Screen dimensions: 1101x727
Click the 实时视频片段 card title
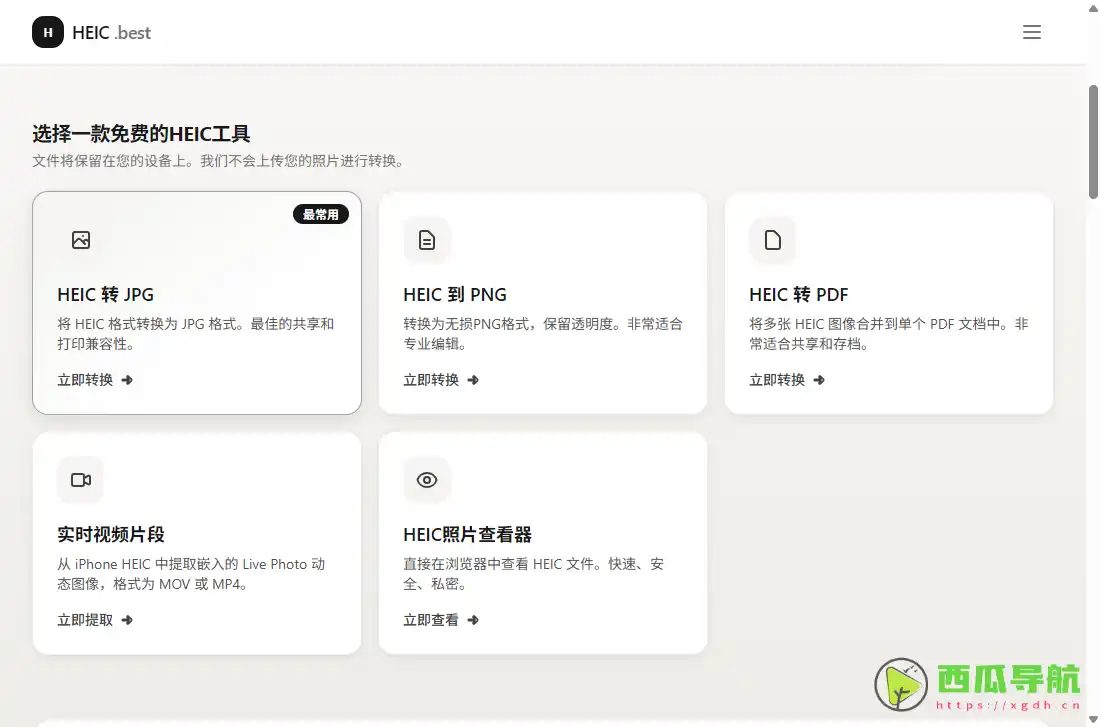click(x=111, y=535)
